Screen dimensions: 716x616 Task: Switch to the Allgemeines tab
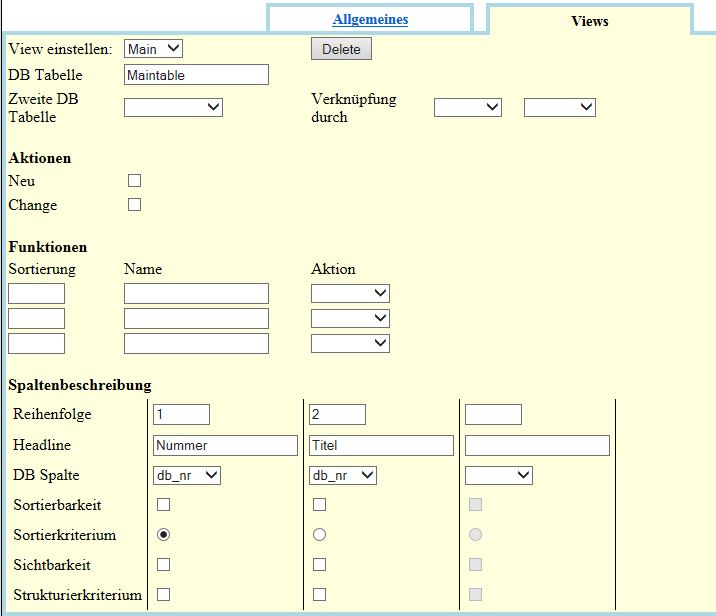(370, 19)
